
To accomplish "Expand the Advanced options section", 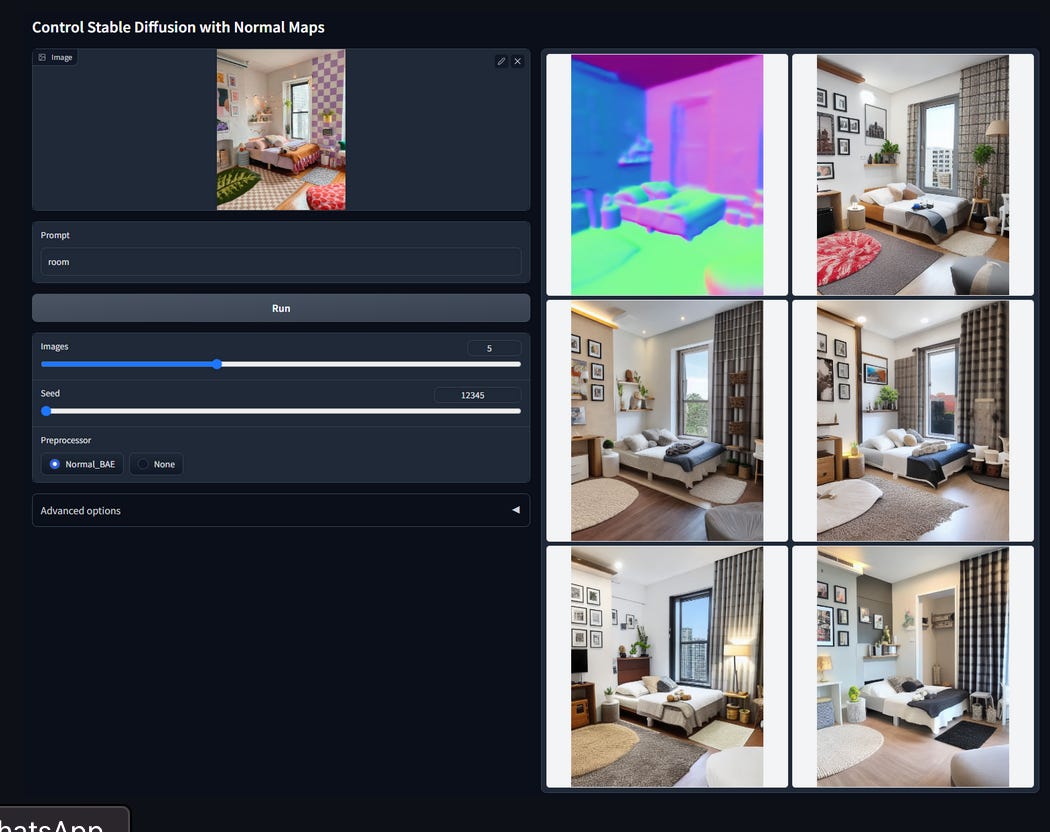I will point(281,510).
